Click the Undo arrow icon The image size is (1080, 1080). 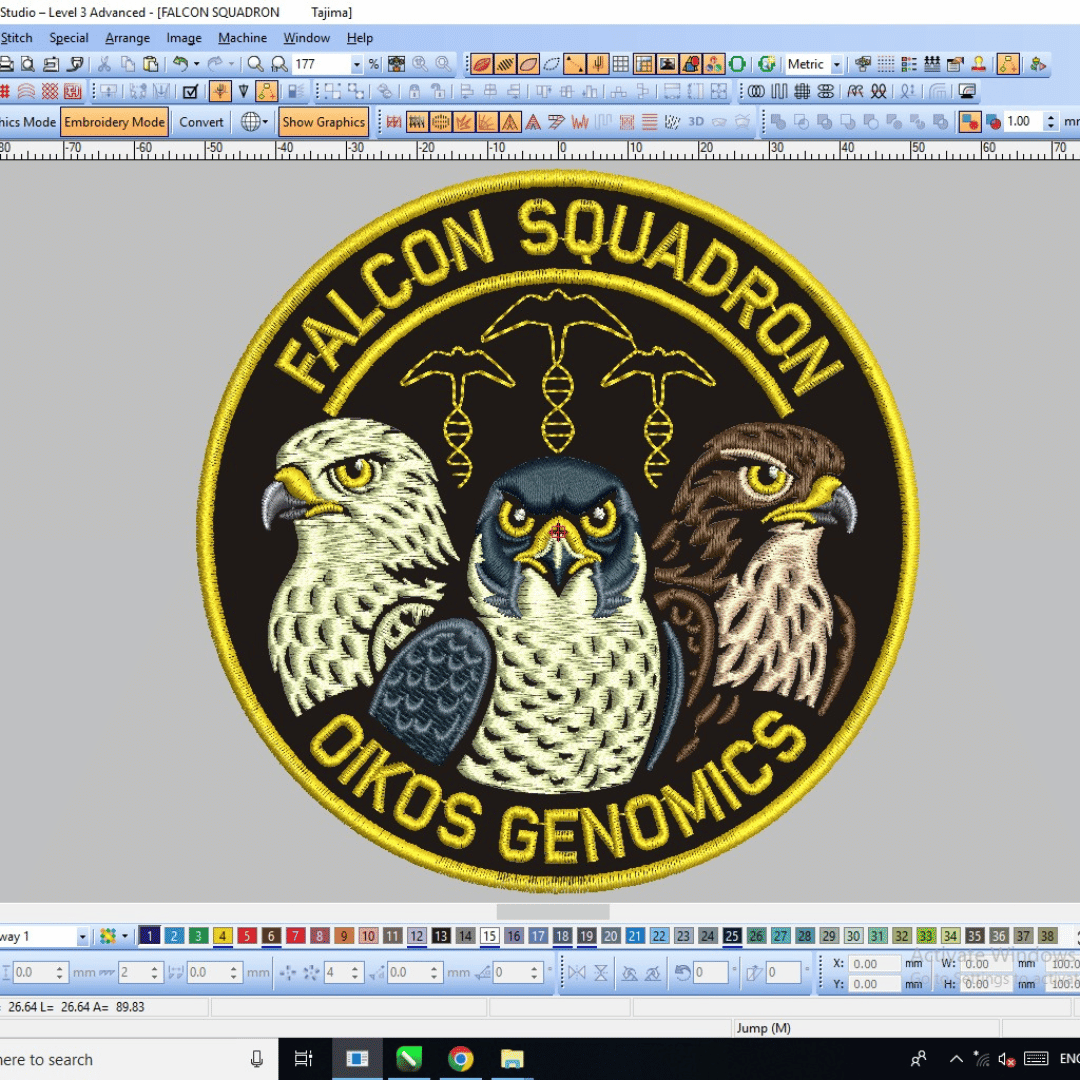coord(180,64)
